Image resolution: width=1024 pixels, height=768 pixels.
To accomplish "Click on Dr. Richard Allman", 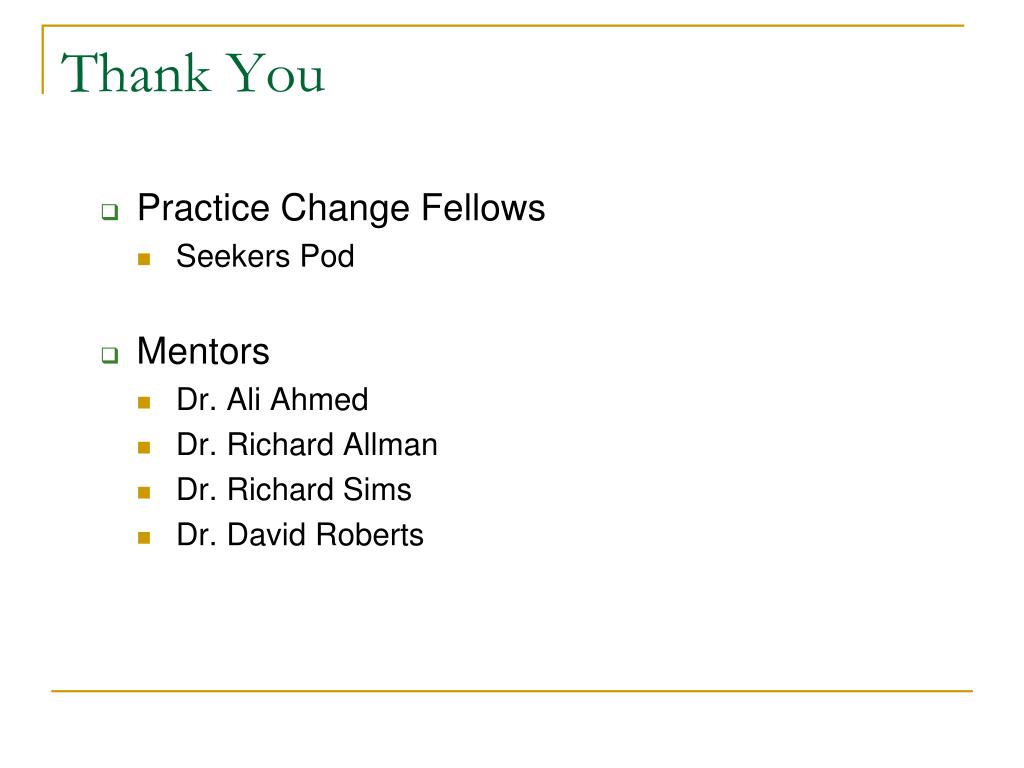I will [x=307, y=445].
